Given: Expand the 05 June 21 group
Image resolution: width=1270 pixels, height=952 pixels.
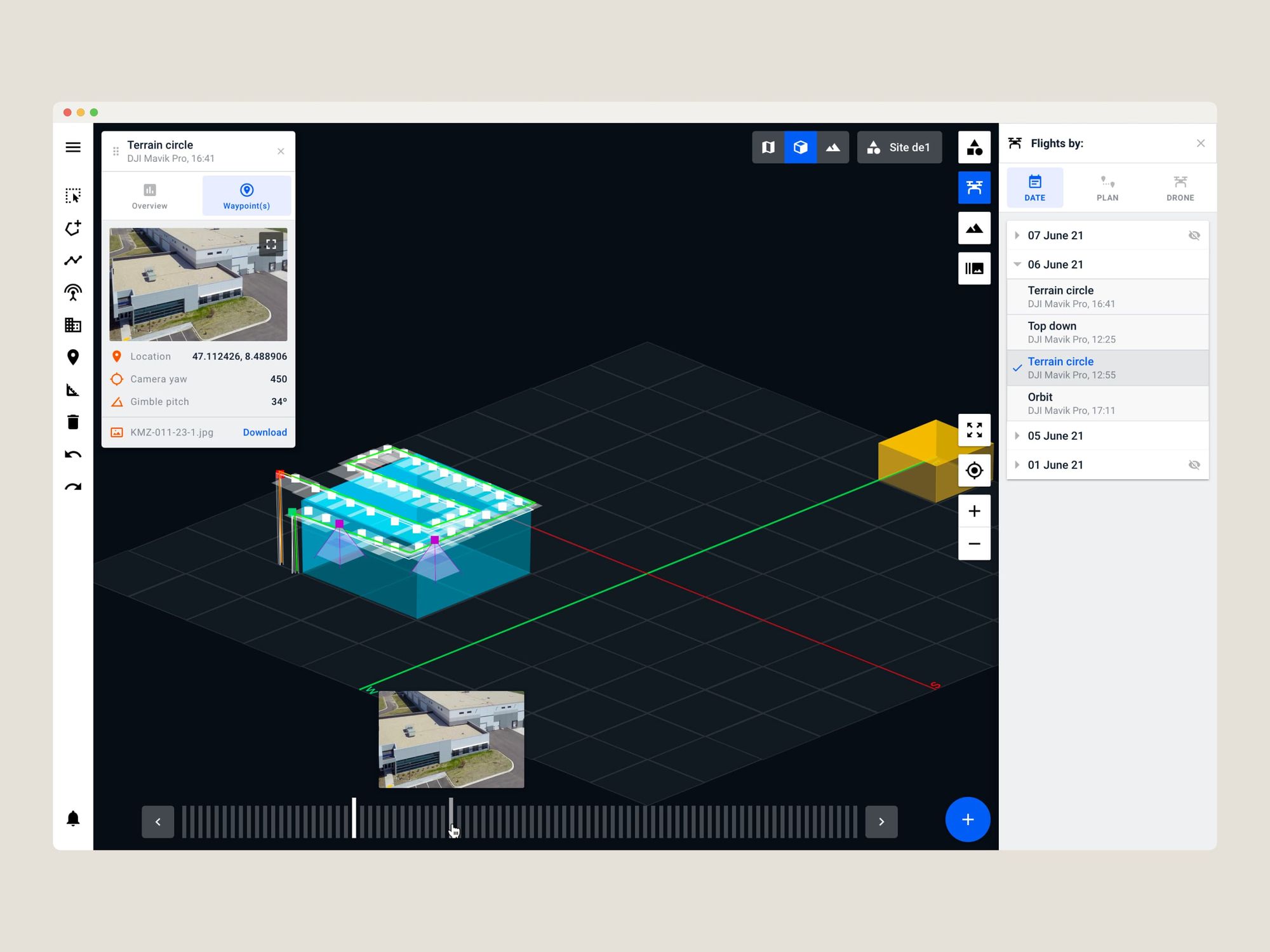Looking at the screenshot, I should 1017,436.
